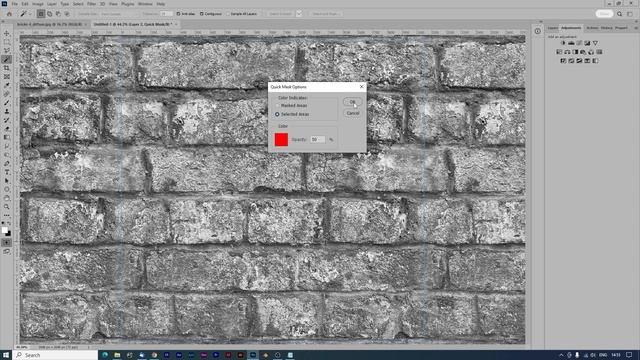Click Add to Selection mode button
This screenshot has height=360, width=640.
pyautogui.click(x=50, y=14)
